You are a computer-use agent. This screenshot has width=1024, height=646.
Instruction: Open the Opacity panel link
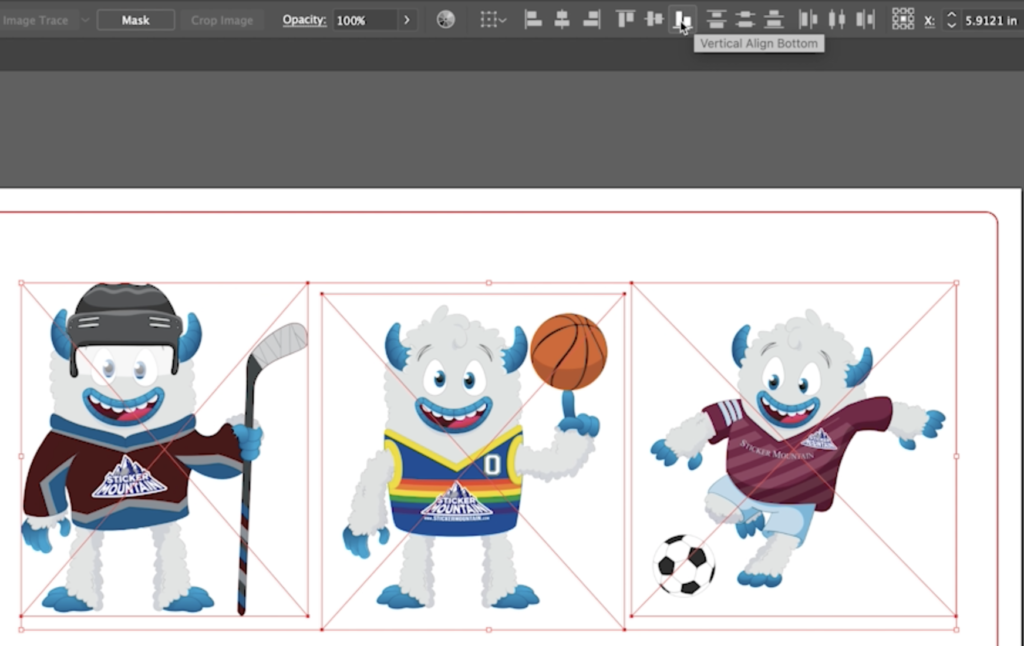point(304,20)
